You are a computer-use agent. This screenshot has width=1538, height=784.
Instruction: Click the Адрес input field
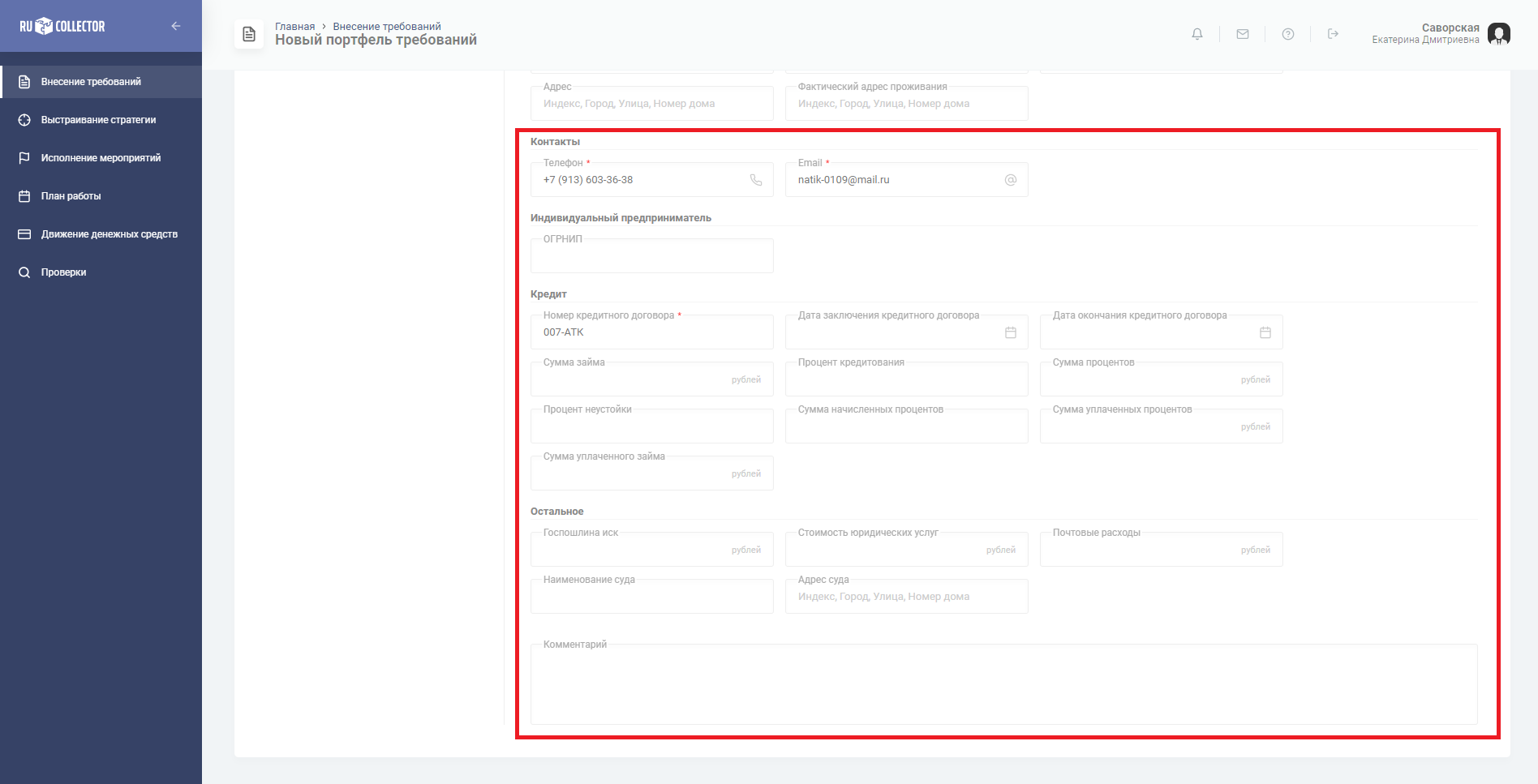pos(652,103)
